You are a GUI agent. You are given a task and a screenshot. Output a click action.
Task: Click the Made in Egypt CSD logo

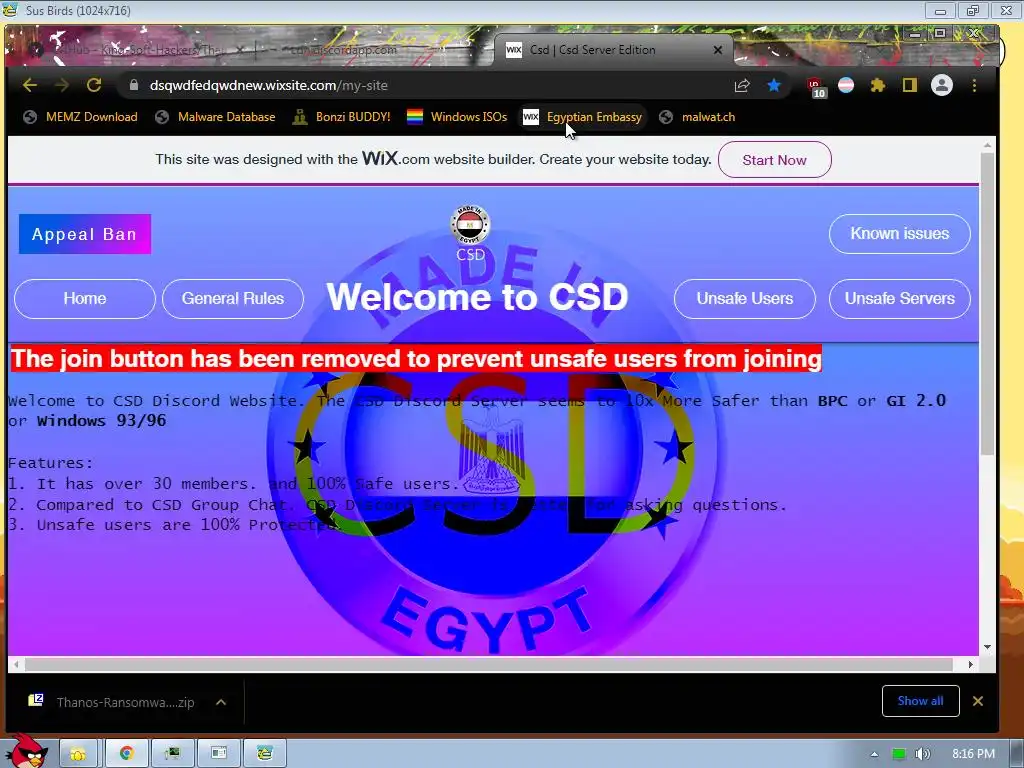click(470, 225)
